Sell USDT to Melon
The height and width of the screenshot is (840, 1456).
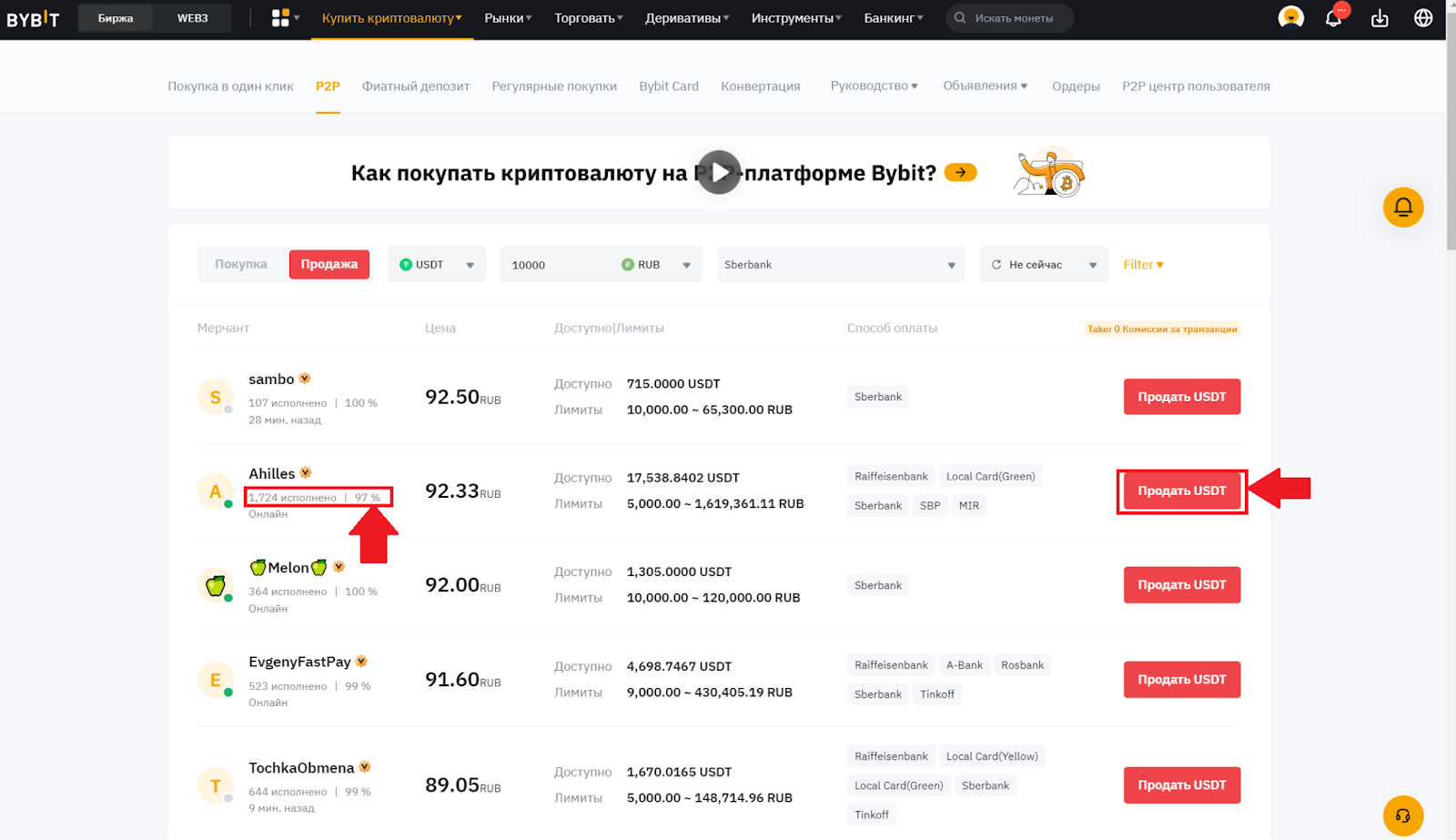click(1182, 585)
